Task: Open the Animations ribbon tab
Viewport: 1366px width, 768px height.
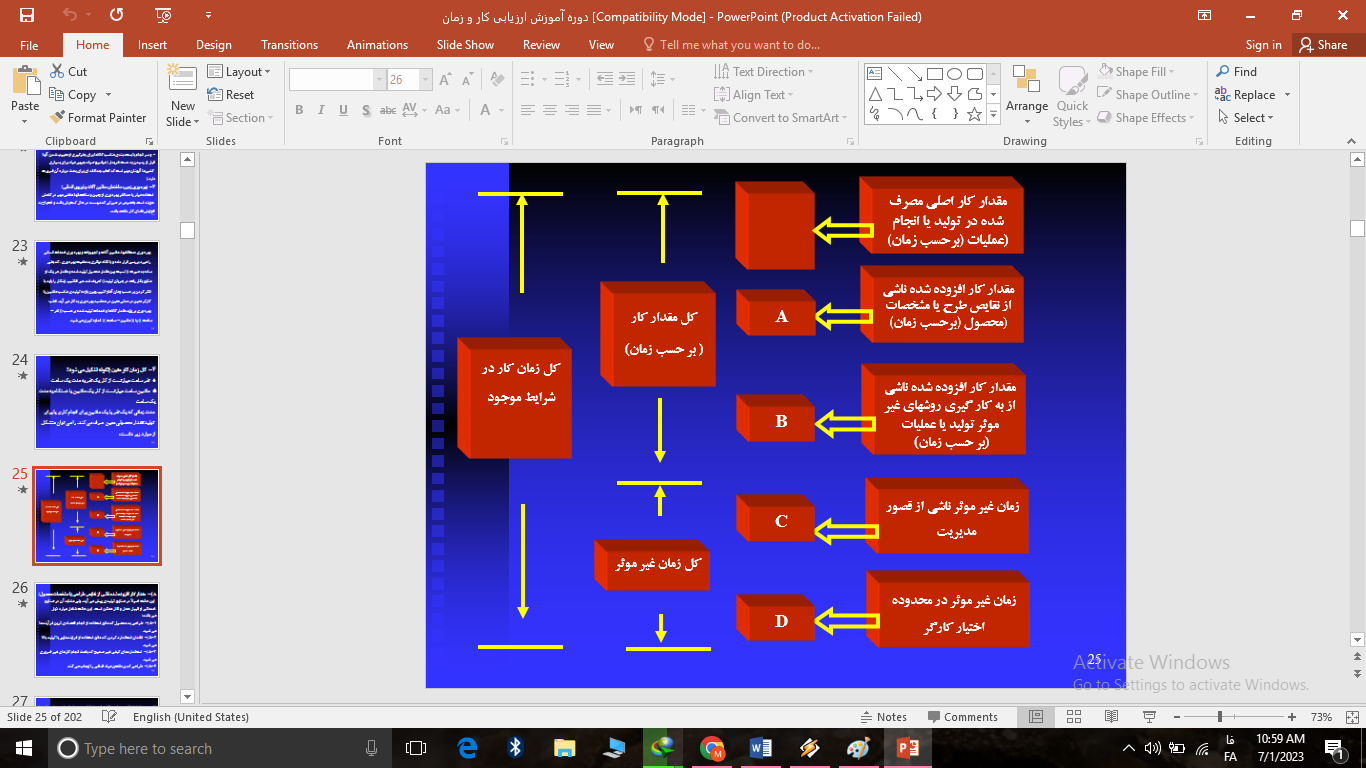Action: point(377,45)
